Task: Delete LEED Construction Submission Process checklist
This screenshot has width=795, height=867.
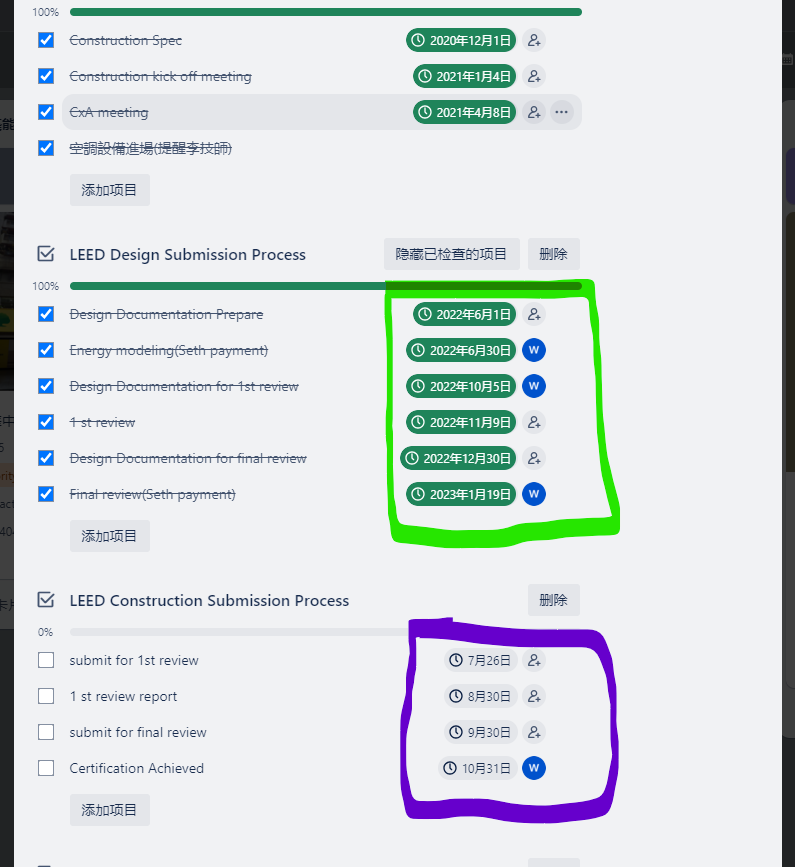Action: coord(553,600)
